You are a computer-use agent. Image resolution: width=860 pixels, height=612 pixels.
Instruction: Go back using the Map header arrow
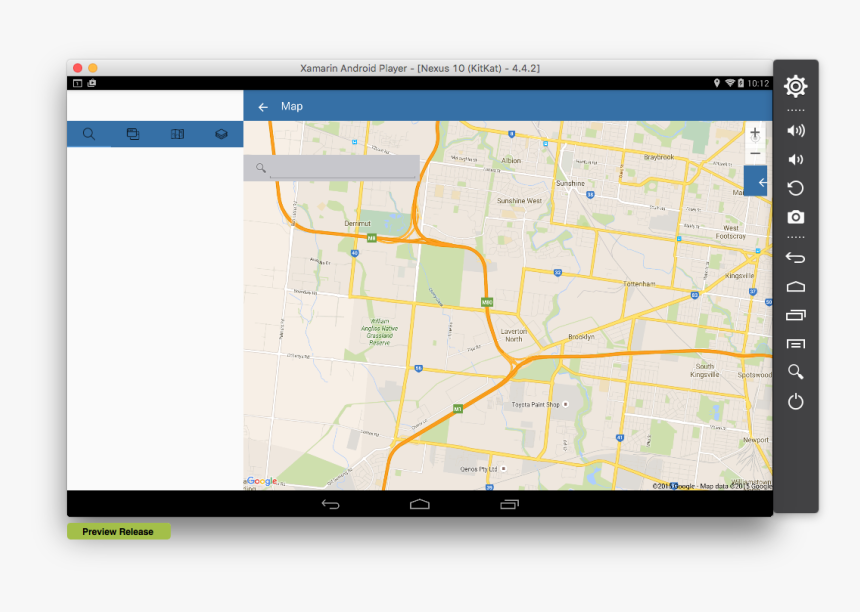[x=263, y=107]
